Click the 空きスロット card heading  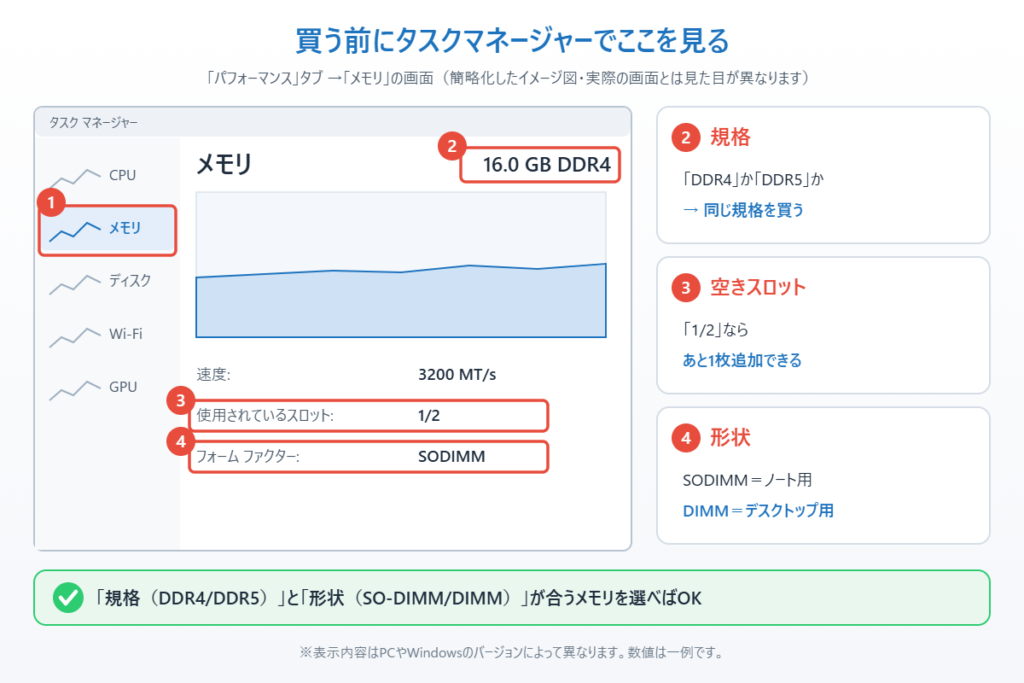click(758, 287)
